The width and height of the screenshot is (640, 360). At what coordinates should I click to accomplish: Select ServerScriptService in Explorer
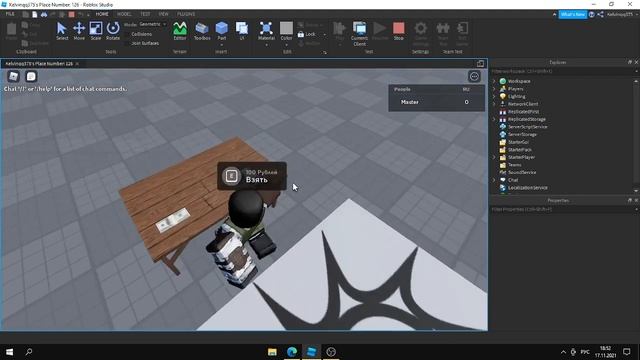click(527, 127)
